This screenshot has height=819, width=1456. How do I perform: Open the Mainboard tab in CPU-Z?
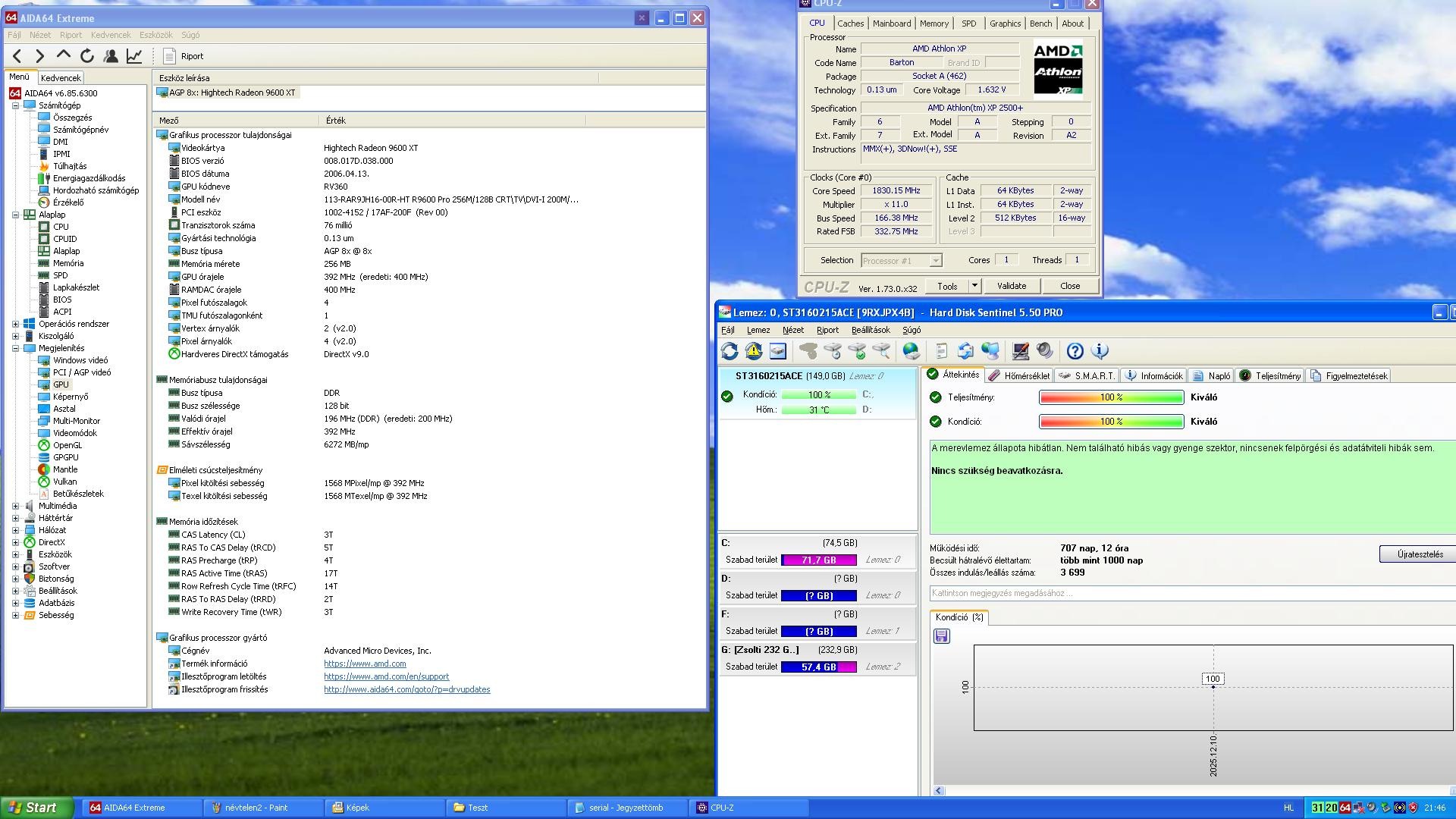[x=891, y=24]
